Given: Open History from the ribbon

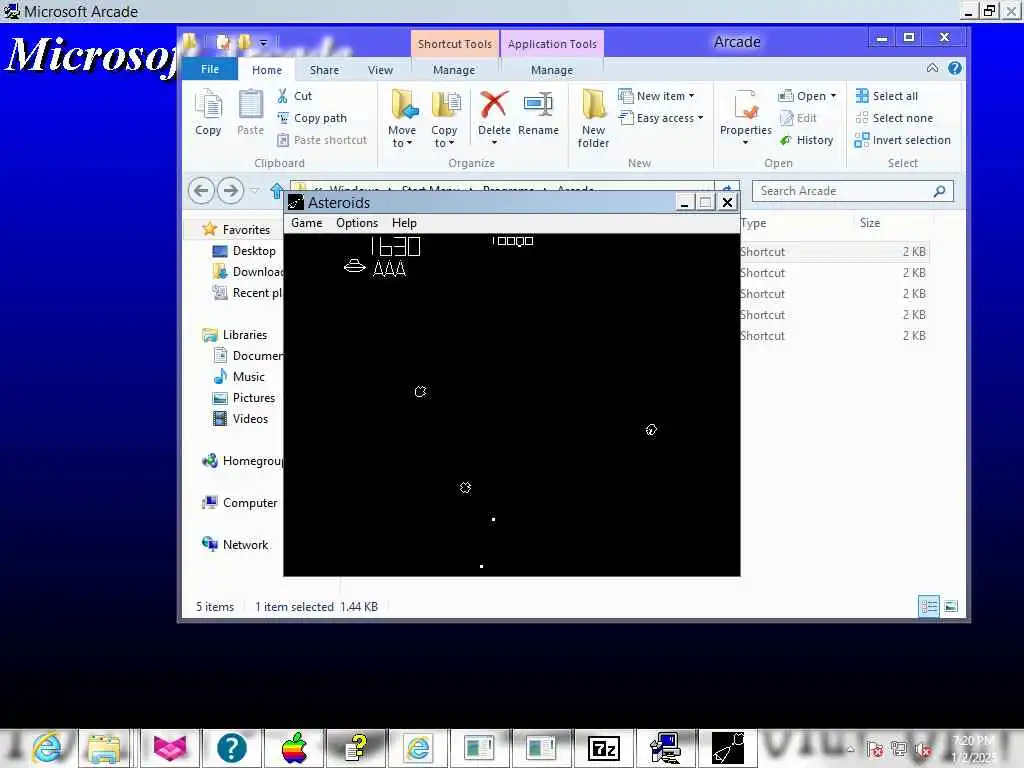Looking at the screenshot, I should (x=806, y=140).
